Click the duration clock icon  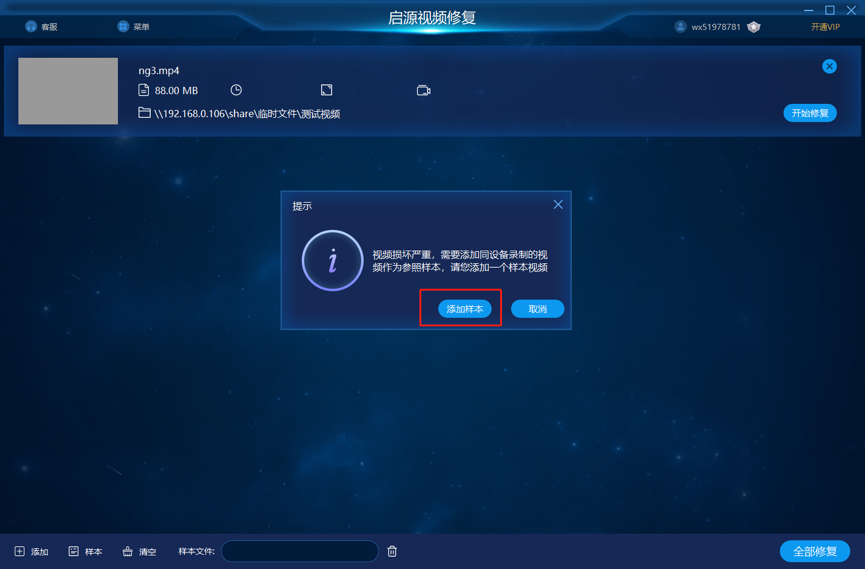click(236, 90)
